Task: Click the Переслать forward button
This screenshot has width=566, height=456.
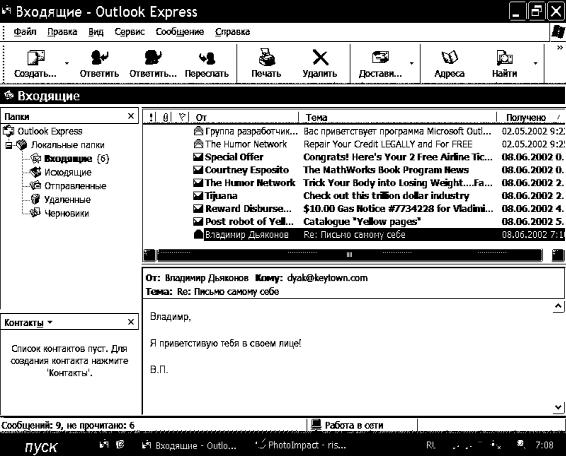Action: tap(207, 64)
